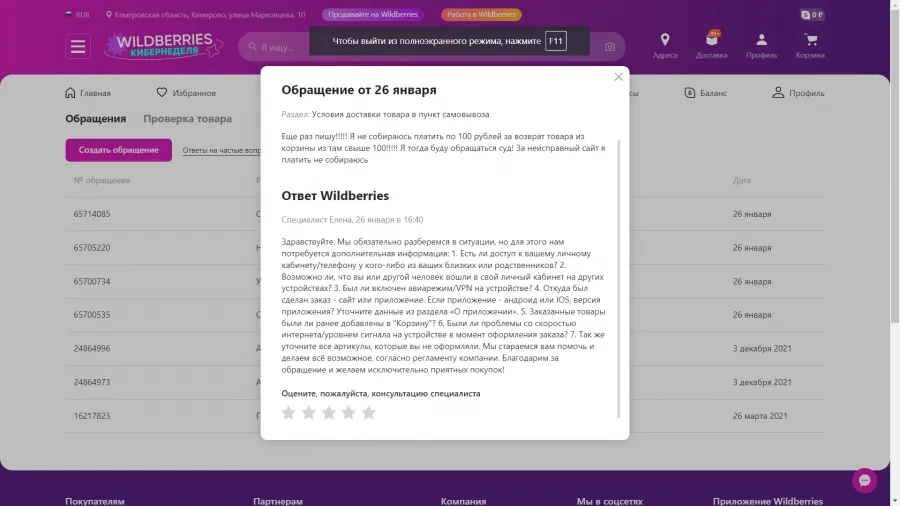Open the hamburger catalog menu
900x506 pixels.
[77, 46]
